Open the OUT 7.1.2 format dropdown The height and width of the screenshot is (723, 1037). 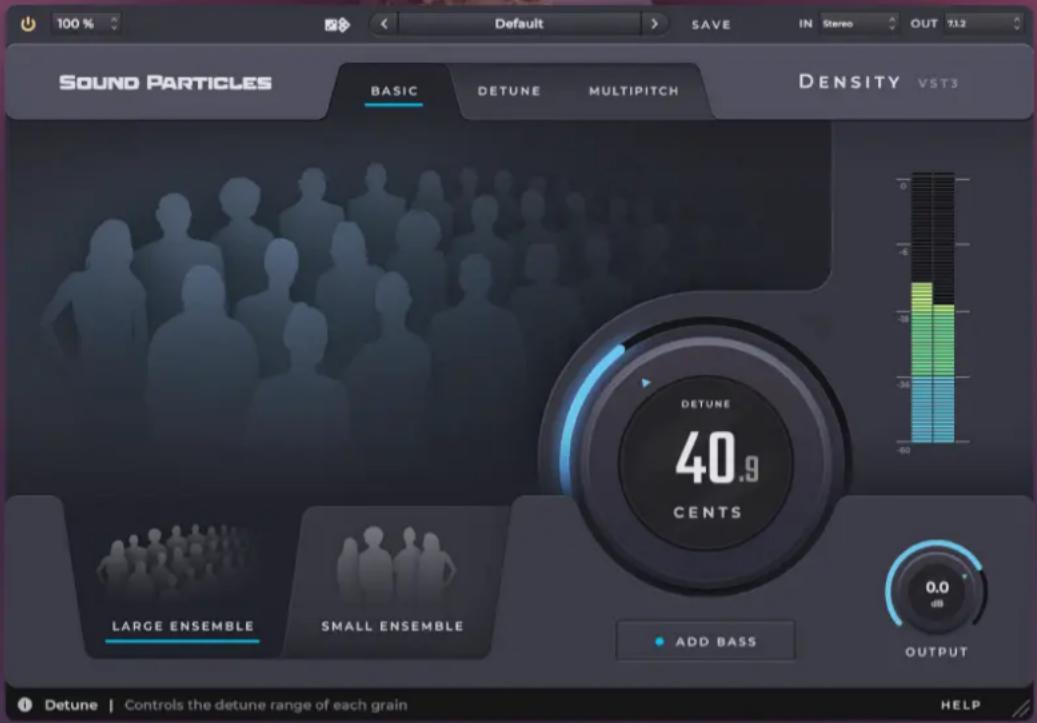pyautogui.click(x=983, y=24)
